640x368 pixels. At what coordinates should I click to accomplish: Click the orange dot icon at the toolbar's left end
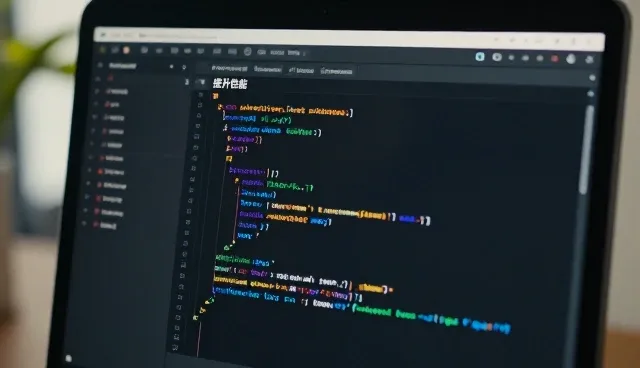127,50
